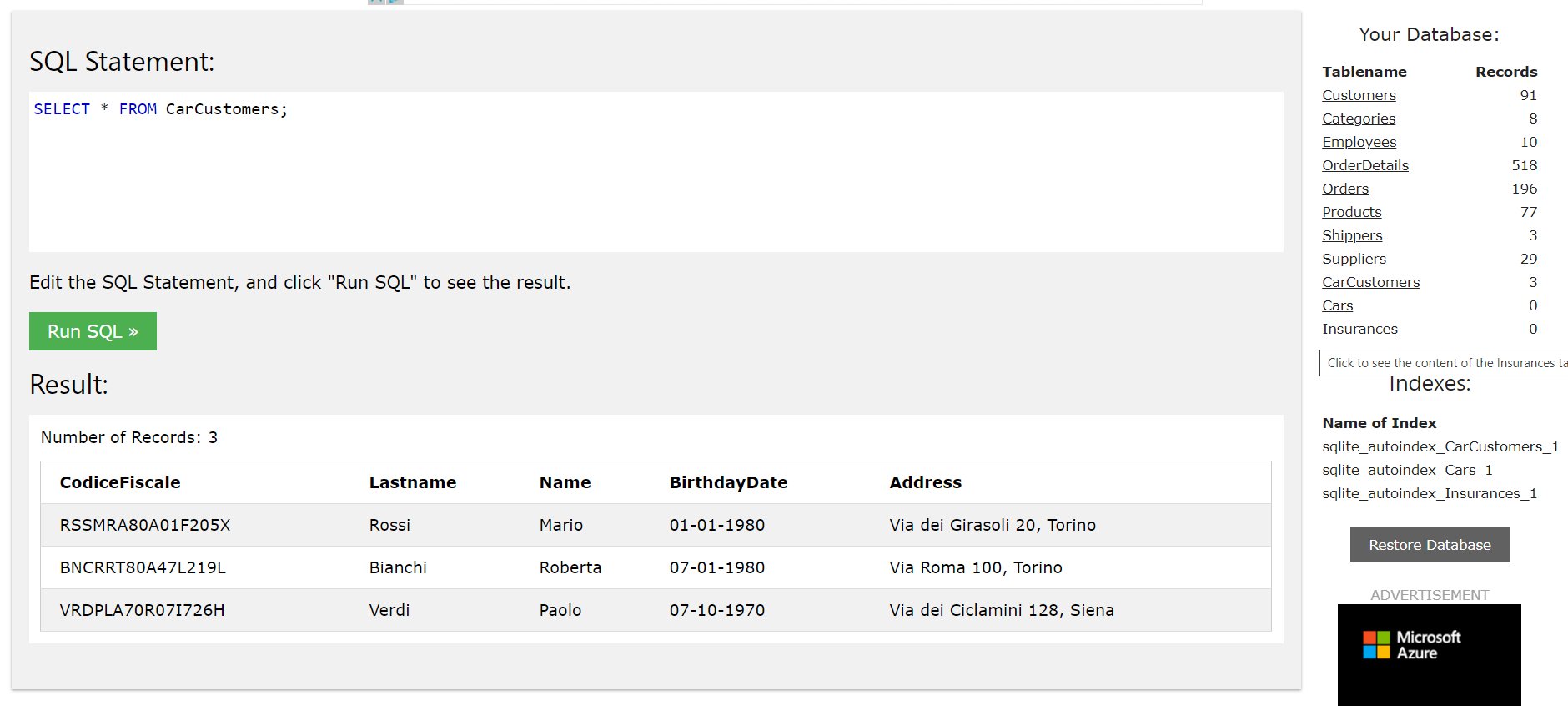This screenshot has width=1568, height=706.
Task: Click inside the SQL statement editor
Action: click(x=656, y=172)
